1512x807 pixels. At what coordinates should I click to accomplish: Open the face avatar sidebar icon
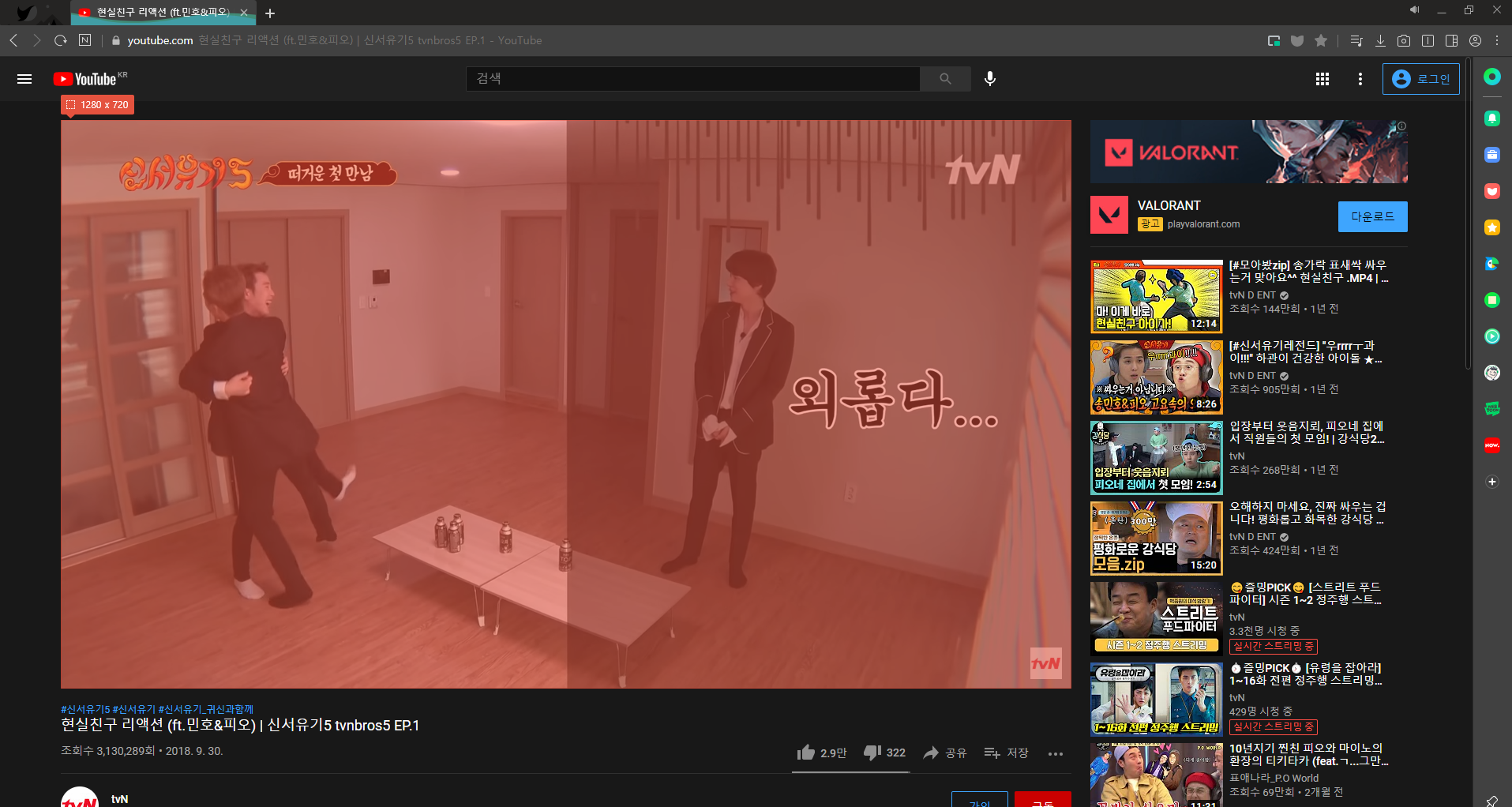(1491, 373)
